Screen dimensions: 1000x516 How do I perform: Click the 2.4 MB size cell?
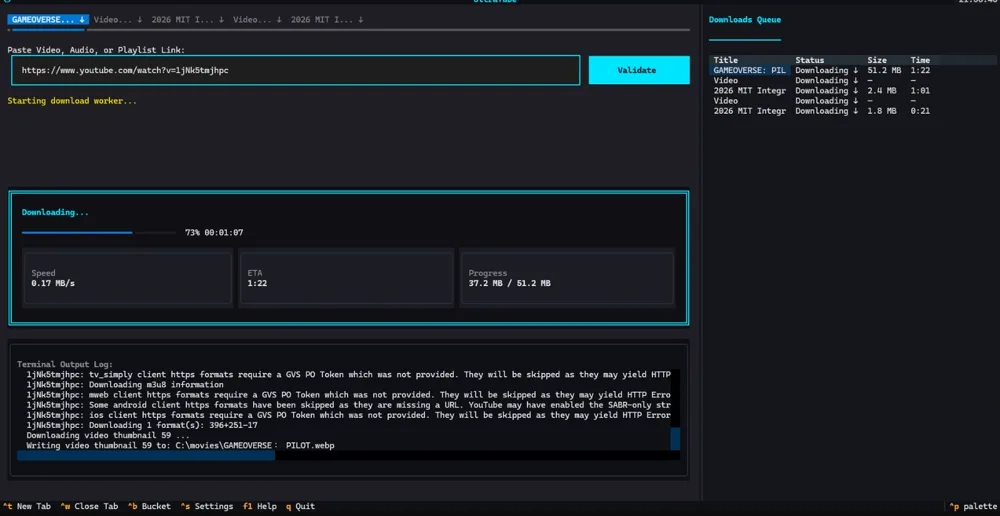[x=881, y=91]
